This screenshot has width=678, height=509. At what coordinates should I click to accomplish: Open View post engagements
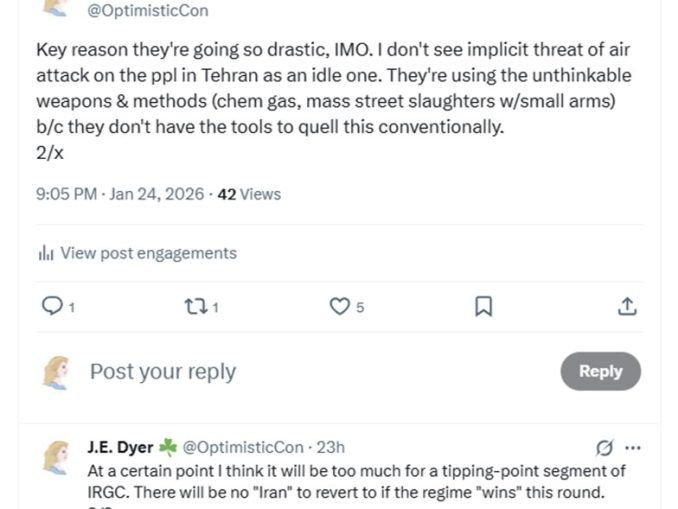tap(148, 253)
